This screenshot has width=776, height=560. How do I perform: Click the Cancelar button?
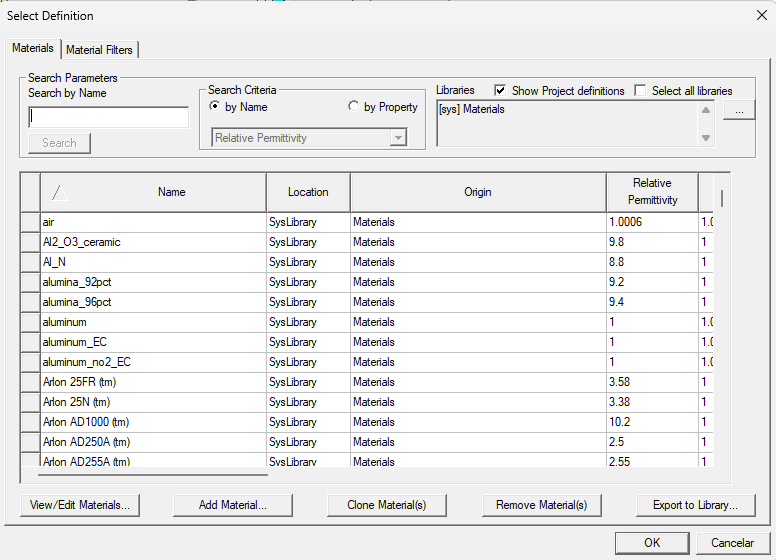pyautogui.click(x=733, y=543)
